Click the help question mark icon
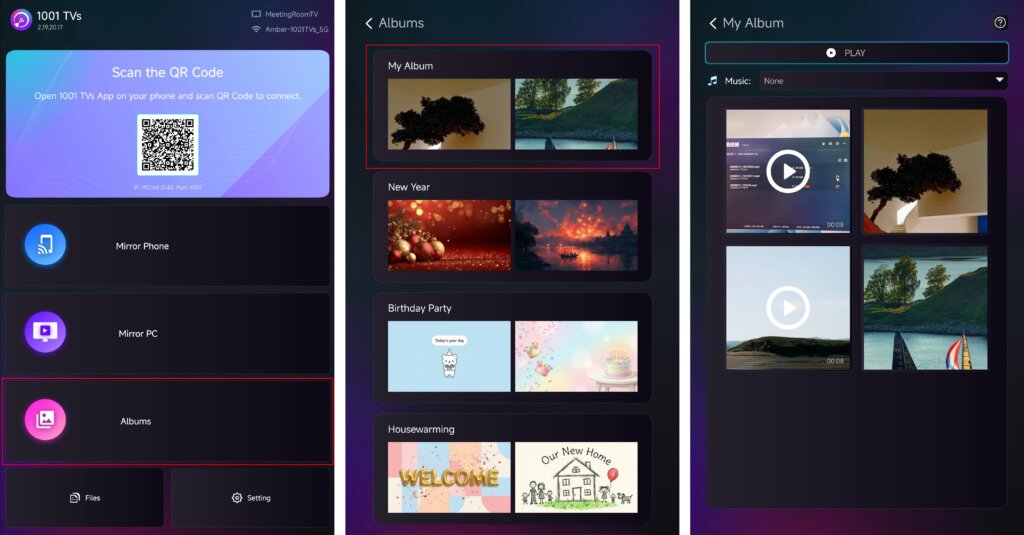 (999, 23)
